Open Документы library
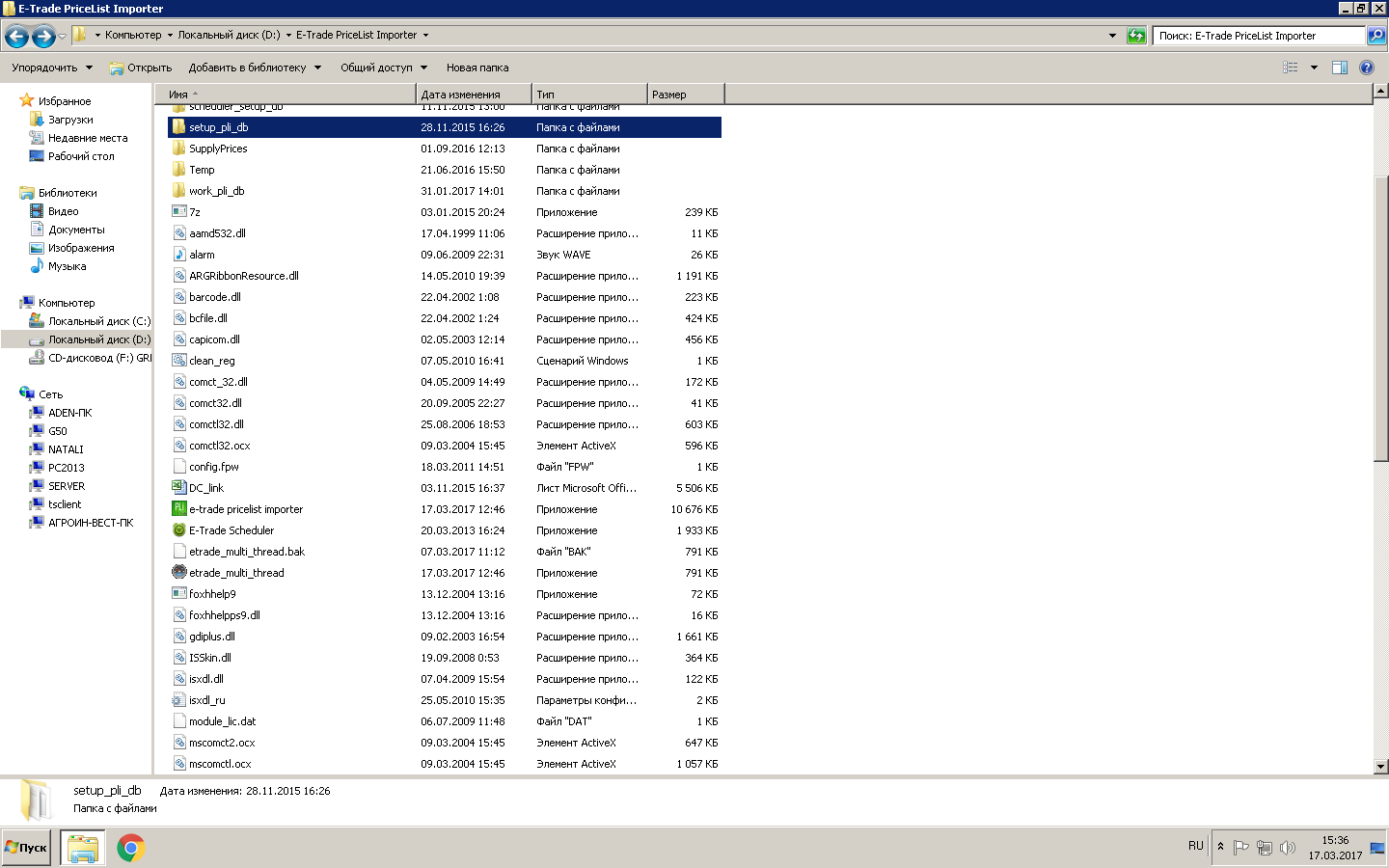This screenshot has width=1389, height=868. point(76,230)
